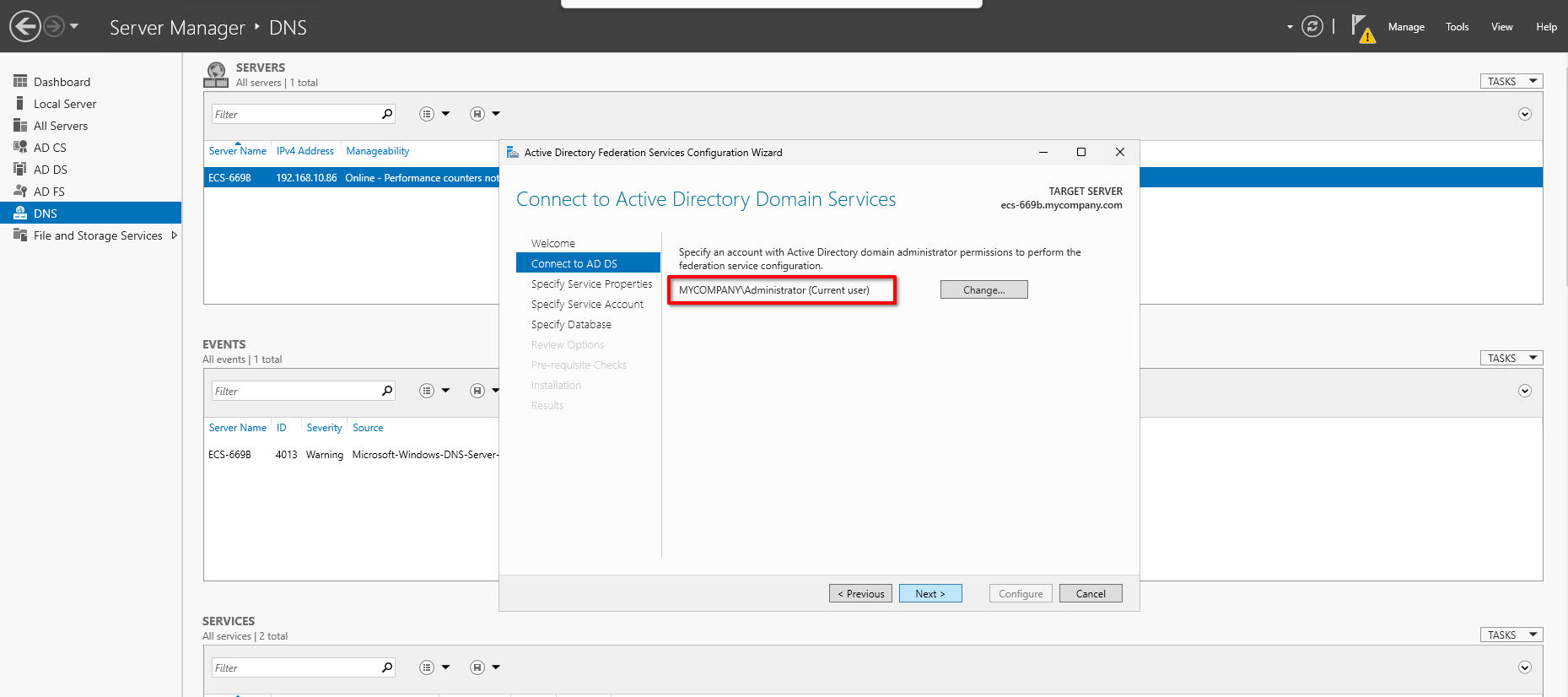This screenshot has width=1568, height=697.
Task: Click the list options icon in Events
Action: click(427, 391)
